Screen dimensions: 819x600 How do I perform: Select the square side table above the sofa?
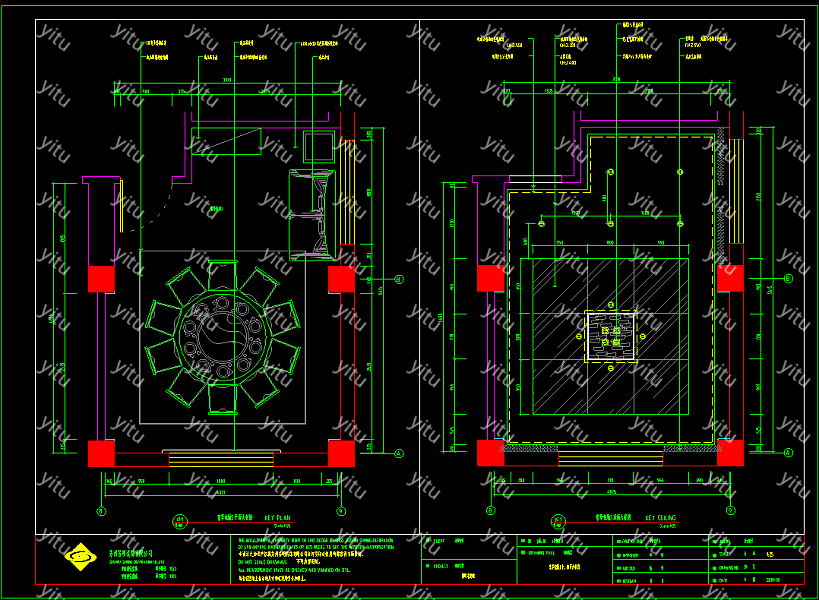pyautogui.click(x=319, y=146)
